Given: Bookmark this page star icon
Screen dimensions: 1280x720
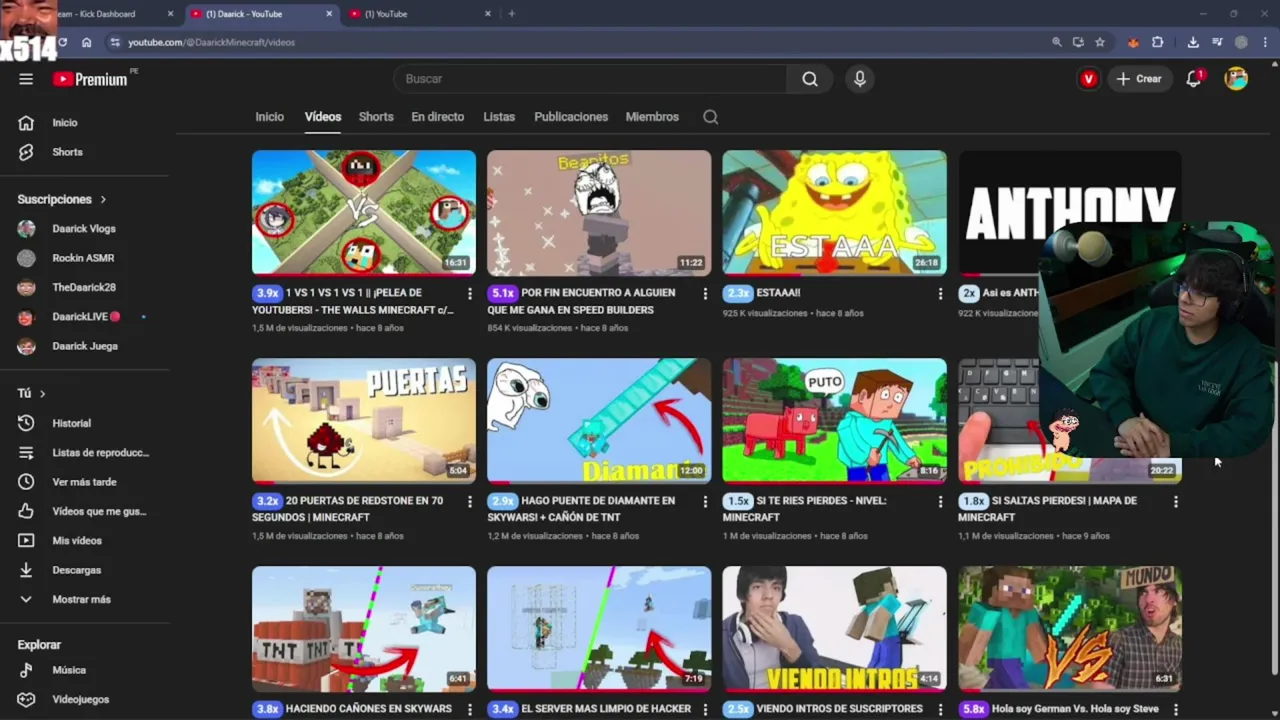Looking at the screenshot, I should coord(1100,42).
